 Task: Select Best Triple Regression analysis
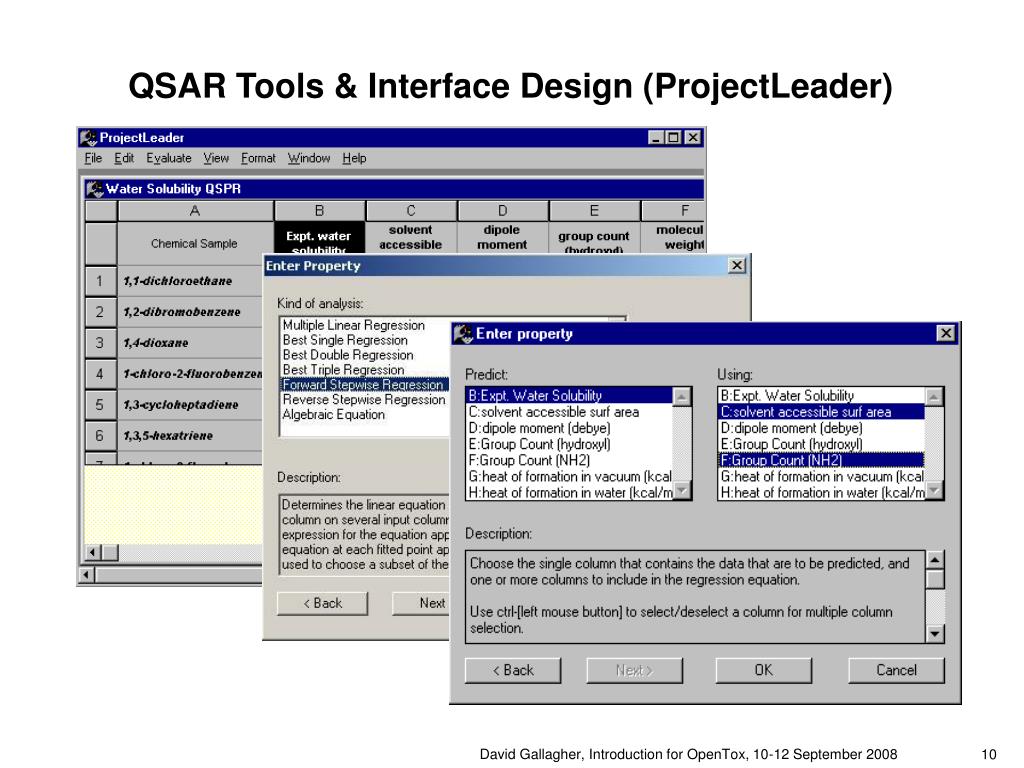tap(344, 370)
